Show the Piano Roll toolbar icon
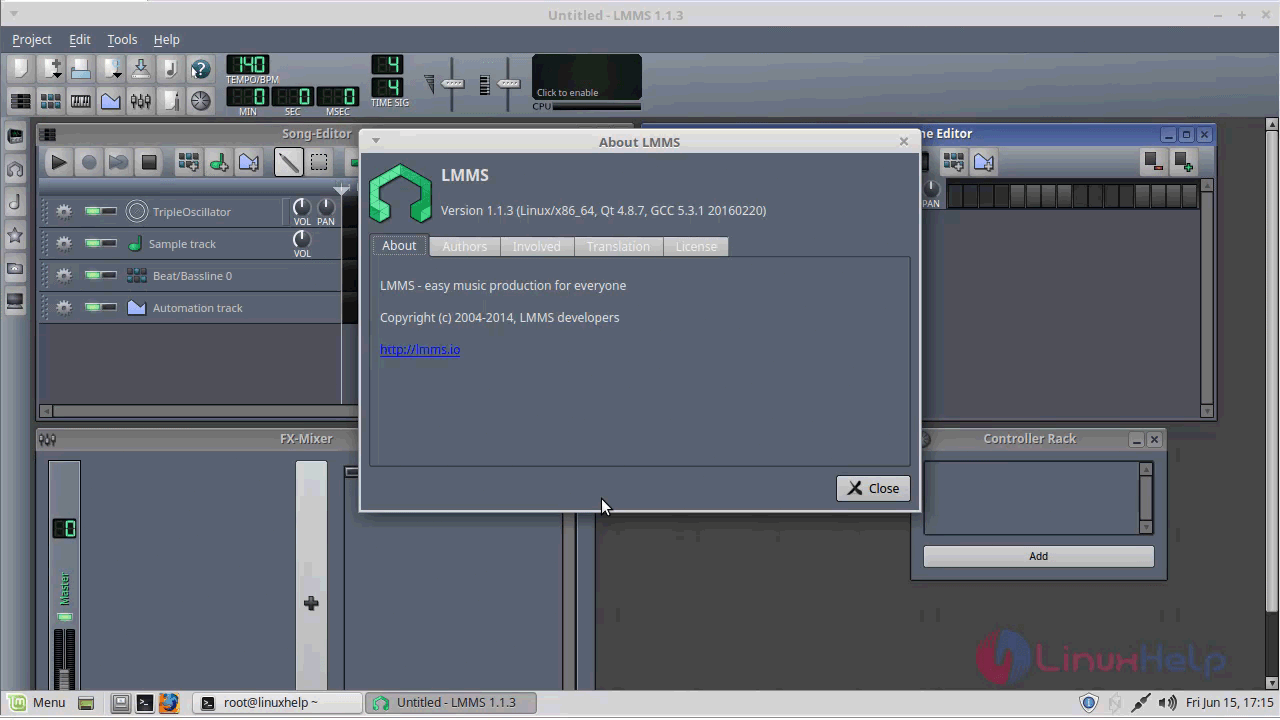Viewport: 1280px width, 720px height. 81,100
